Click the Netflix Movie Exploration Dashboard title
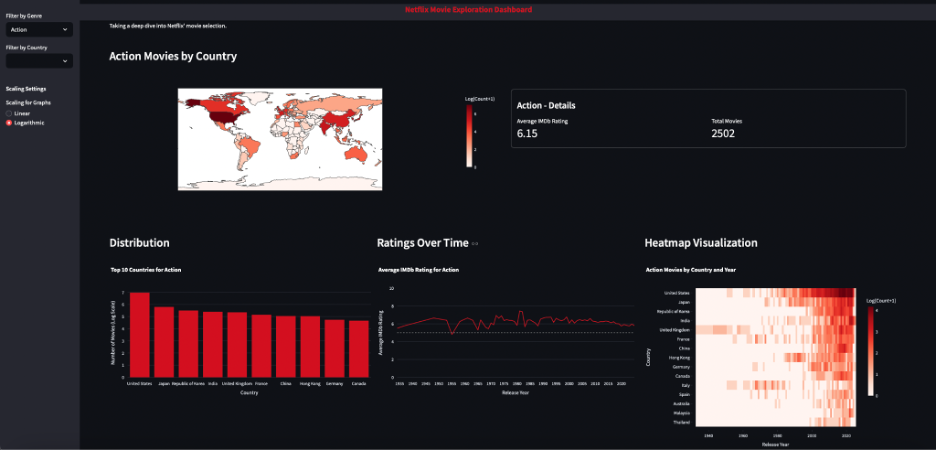 click(x=468, y=10)
